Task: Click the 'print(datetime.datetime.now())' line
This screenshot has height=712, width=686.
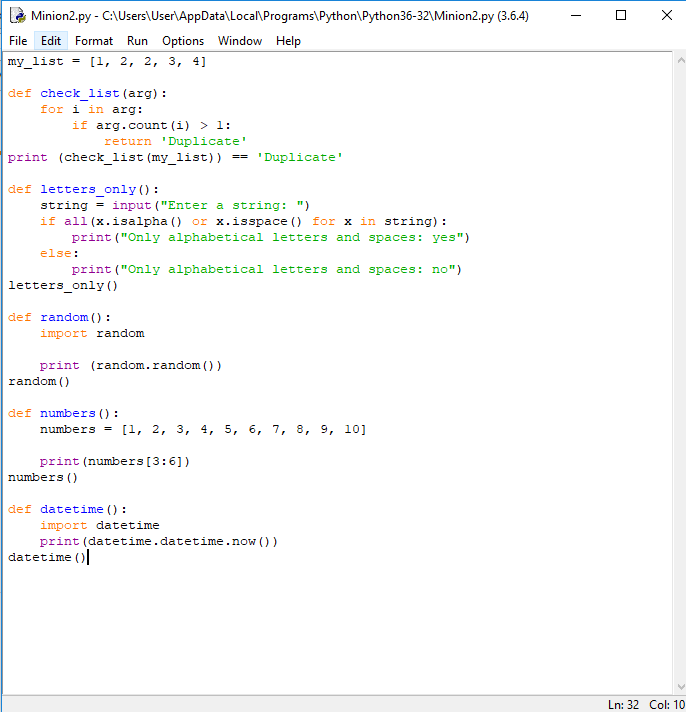Action: click(x=159, y=541)
